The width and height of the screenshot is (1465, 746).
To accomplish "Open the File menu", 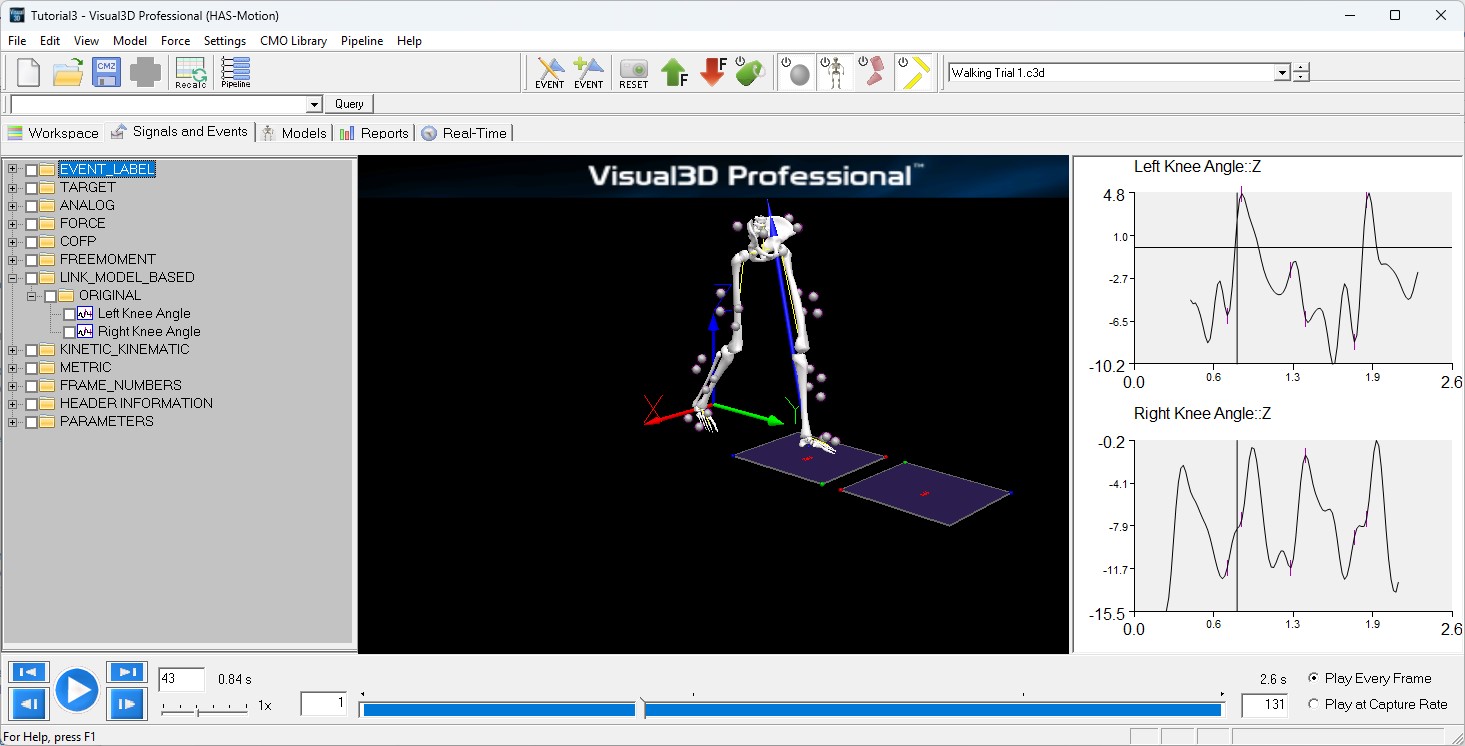I will [x=17, y=41].
